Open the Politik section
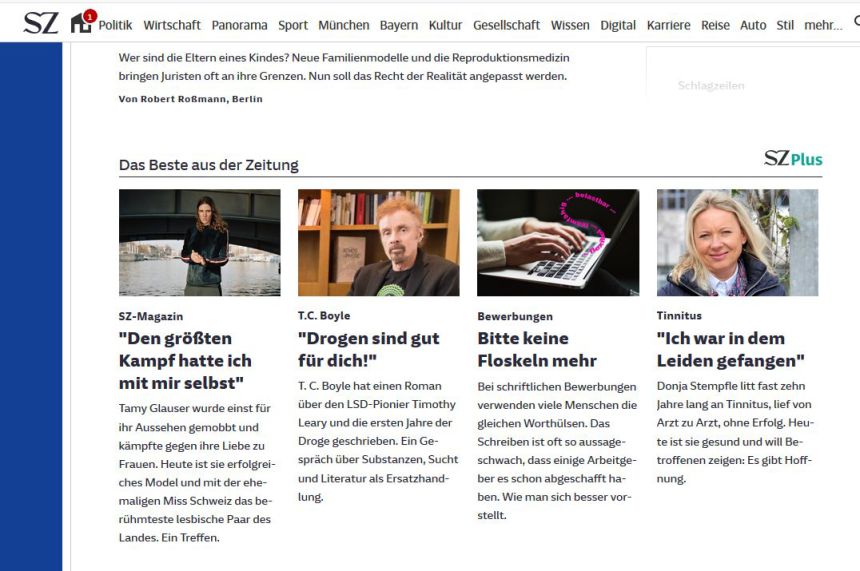The image size is (860, 571). (x=115, y=25)
